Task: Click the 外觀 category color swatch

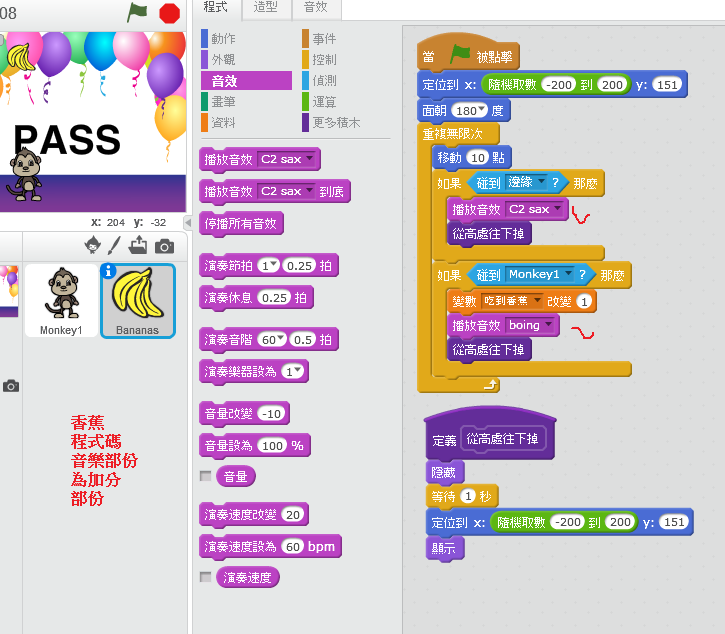Action: [205, 60]
